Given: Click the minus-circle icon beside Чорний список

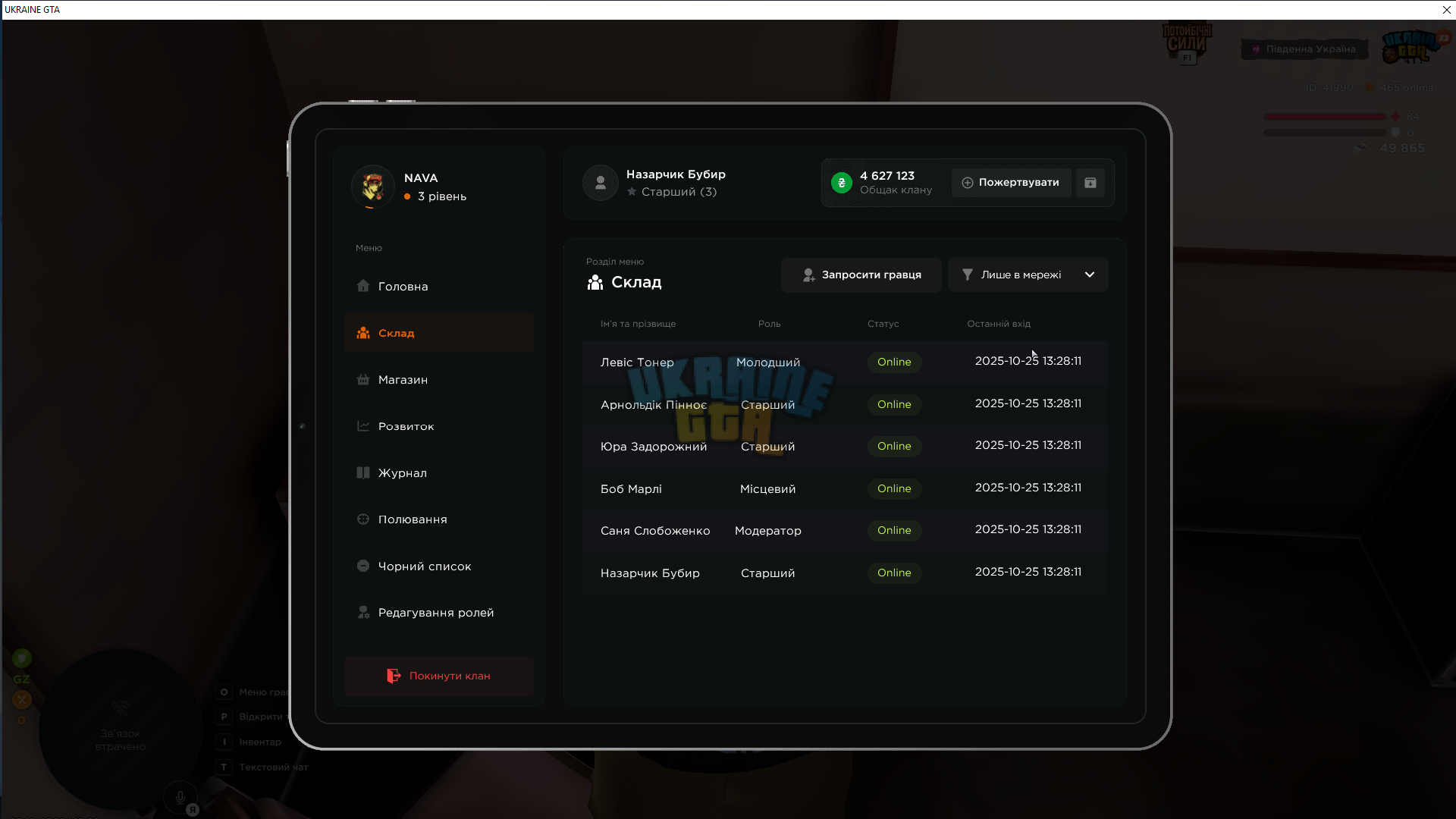Looking at the screenshot, I should pos(363,566).
